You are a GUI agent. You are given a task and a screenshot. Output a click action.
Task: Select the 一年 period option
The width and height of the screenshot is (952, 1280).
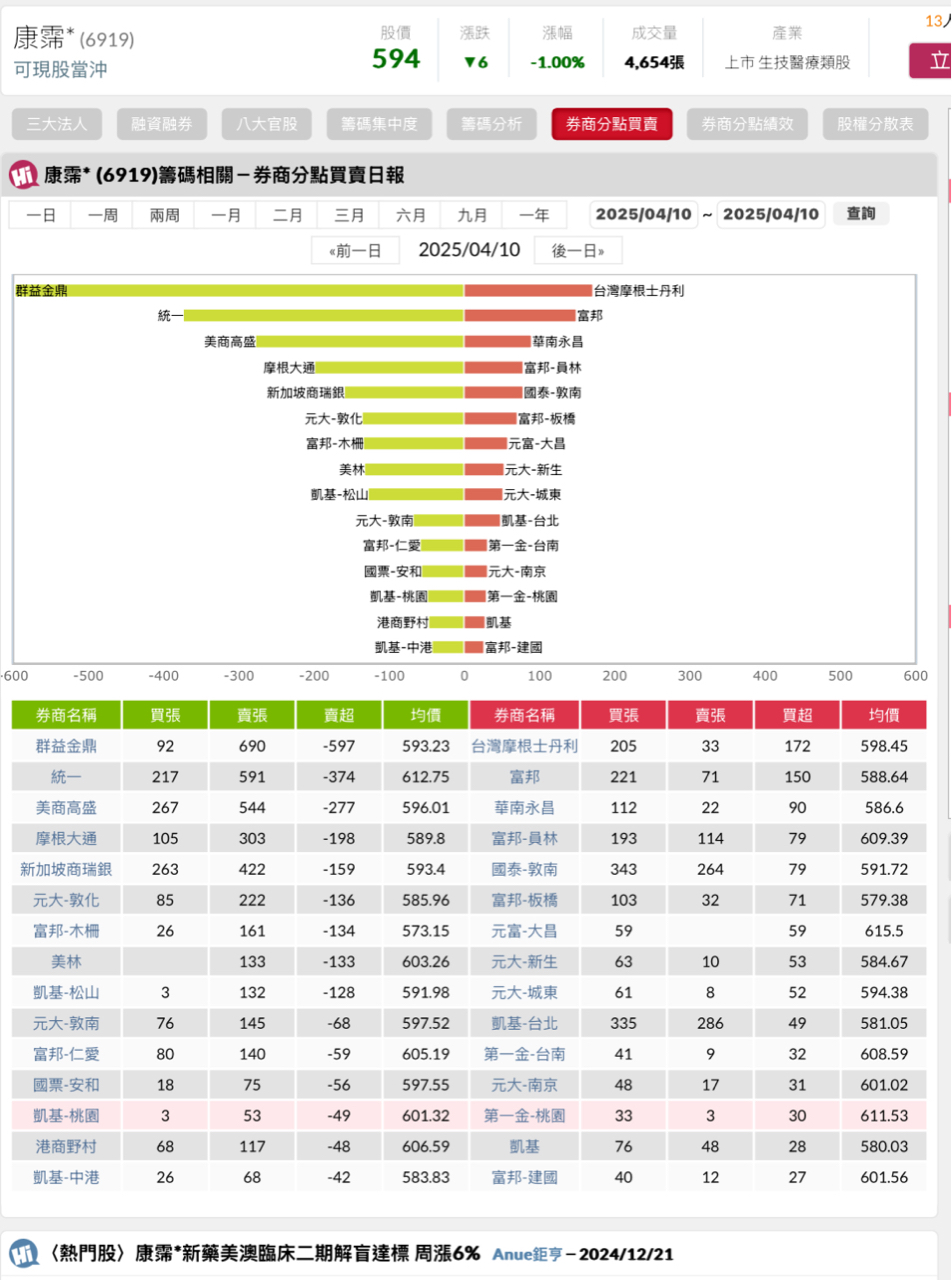tap(534, 215)
